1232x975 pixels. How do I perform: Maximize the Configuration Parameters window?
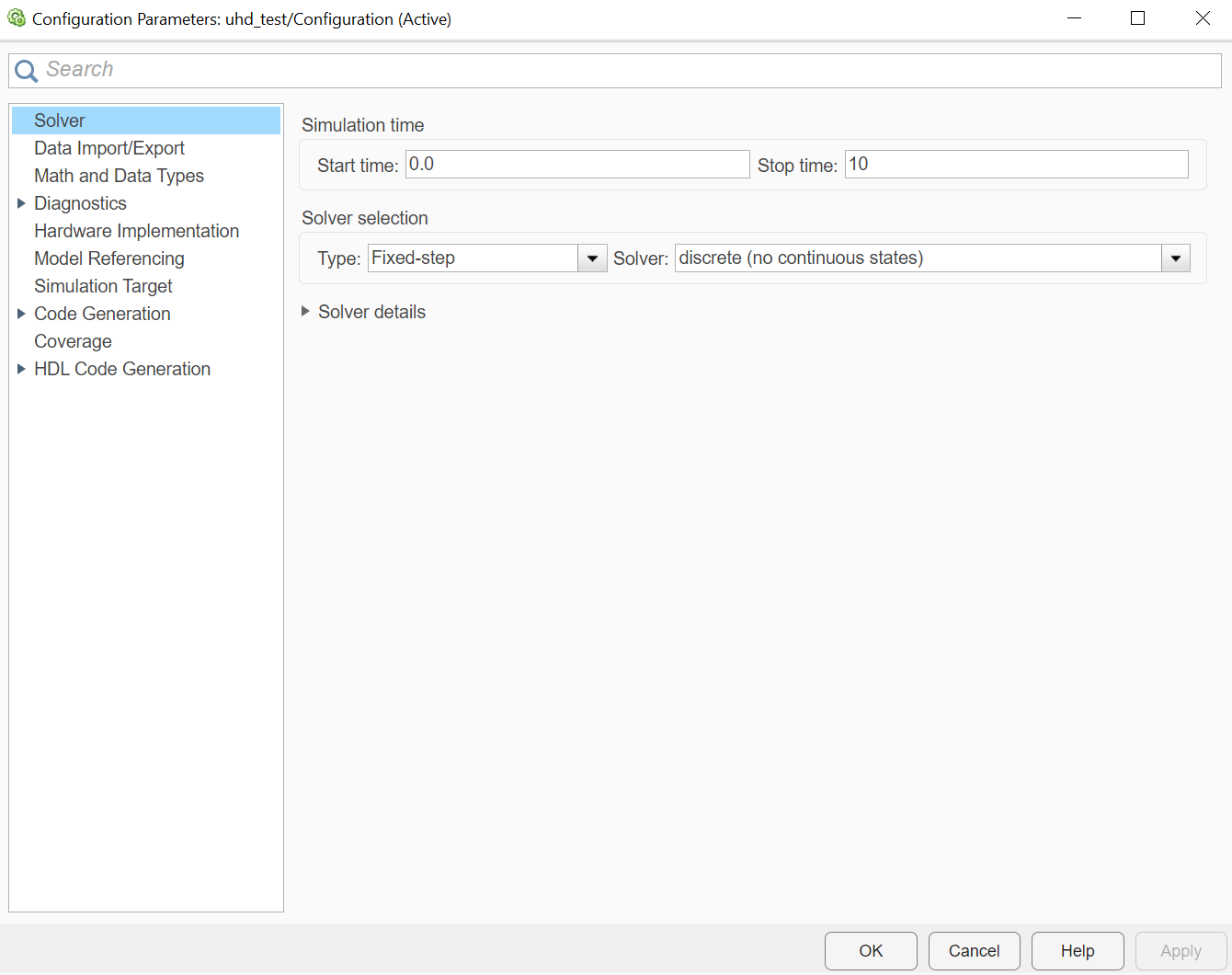click(1138, 18)
